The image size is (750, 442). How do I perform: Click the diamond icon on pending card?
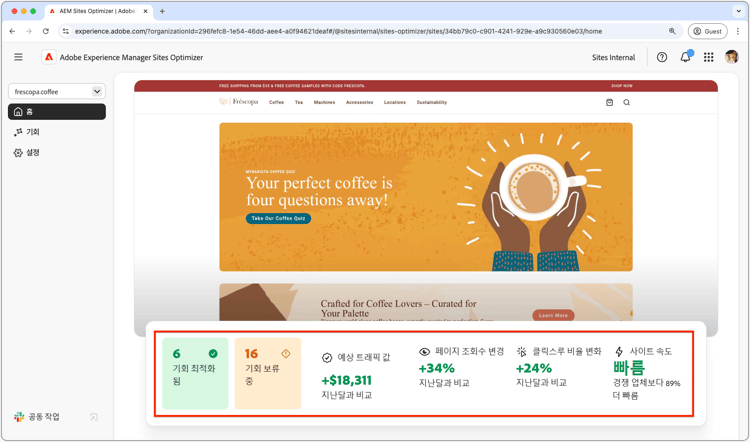coord(286,354)
